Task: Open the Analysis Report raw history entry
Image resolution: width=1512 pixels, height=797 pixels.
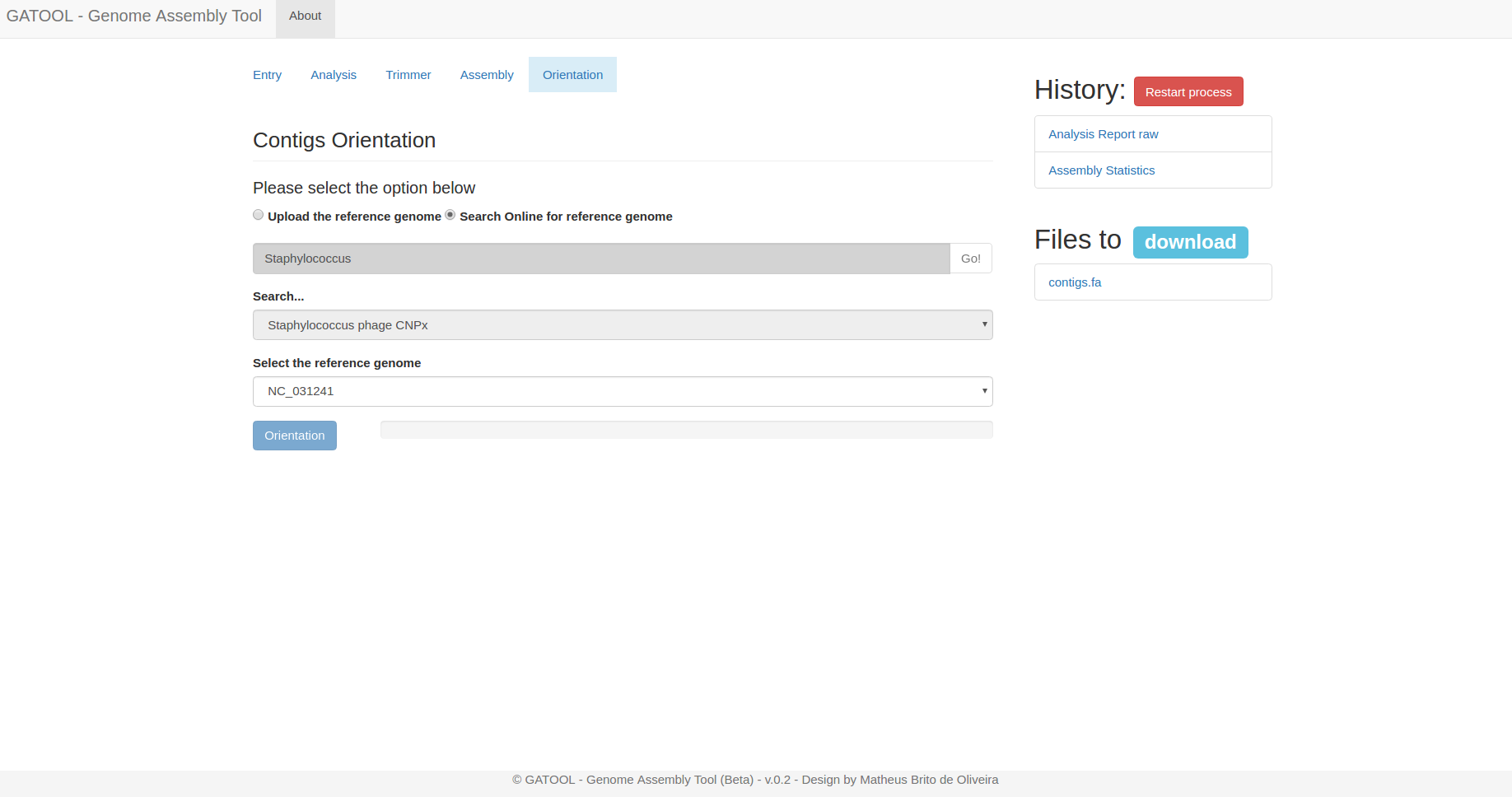Action: coord(1103,133)
